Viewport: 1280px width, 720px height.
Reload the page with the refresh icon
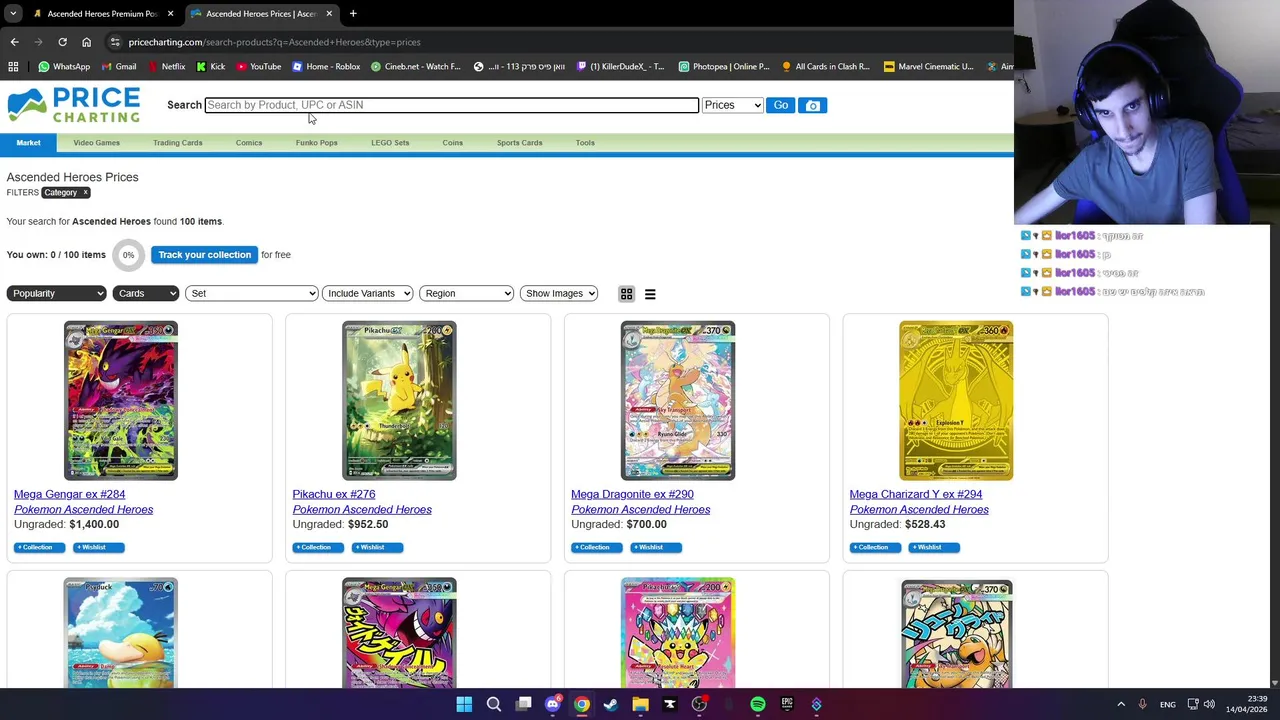click(x=62, y=42)
